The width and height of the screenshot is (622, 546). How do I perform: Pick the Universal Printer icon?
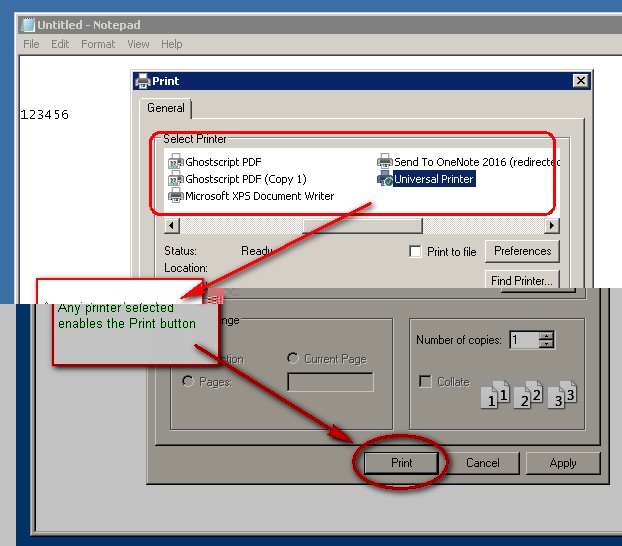click(385, 179)
